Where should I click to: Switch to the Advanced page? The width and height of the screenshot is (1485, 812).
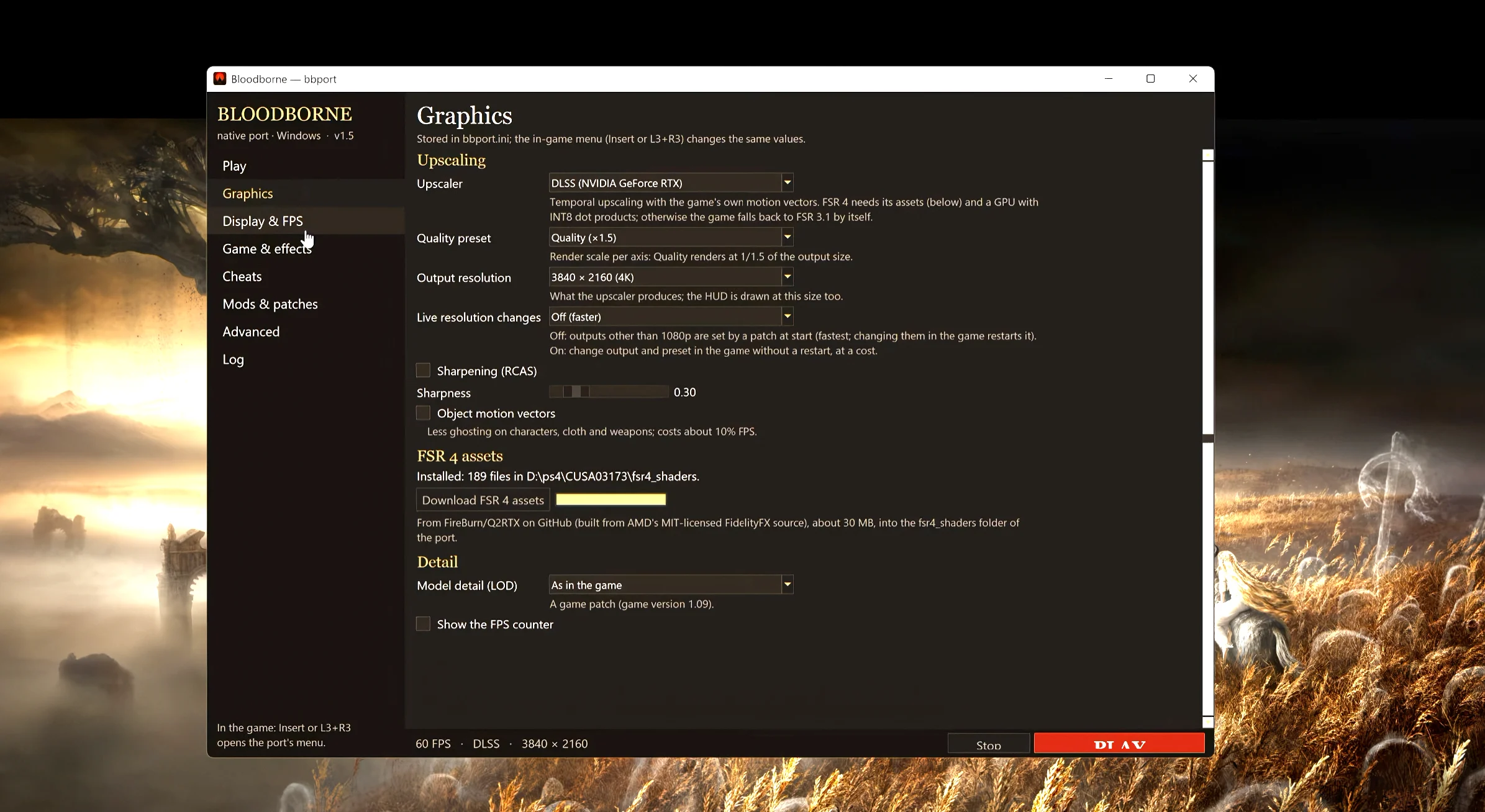tap(306, 332)
